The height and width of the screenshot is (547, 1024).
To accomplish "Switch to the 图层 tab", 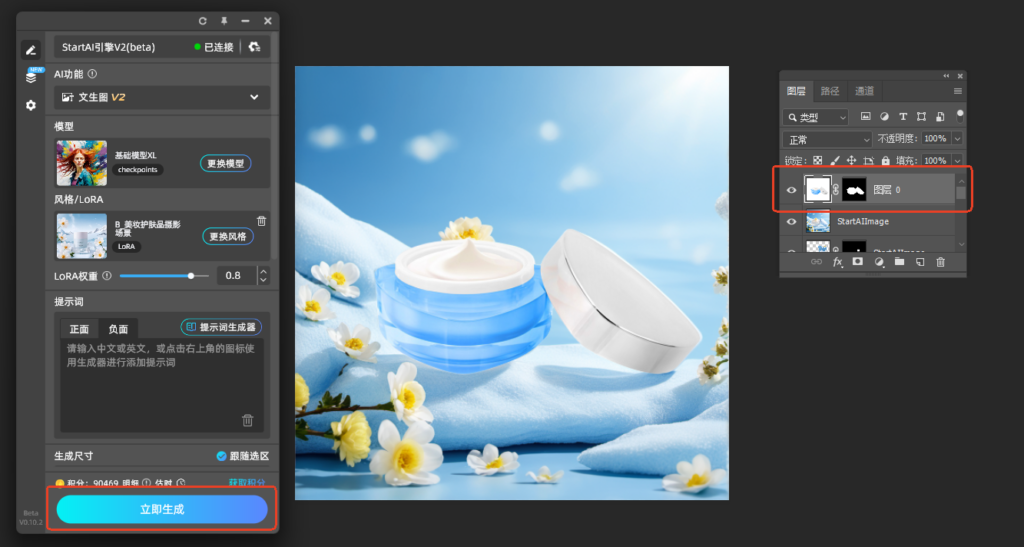I will click(796, 91).
